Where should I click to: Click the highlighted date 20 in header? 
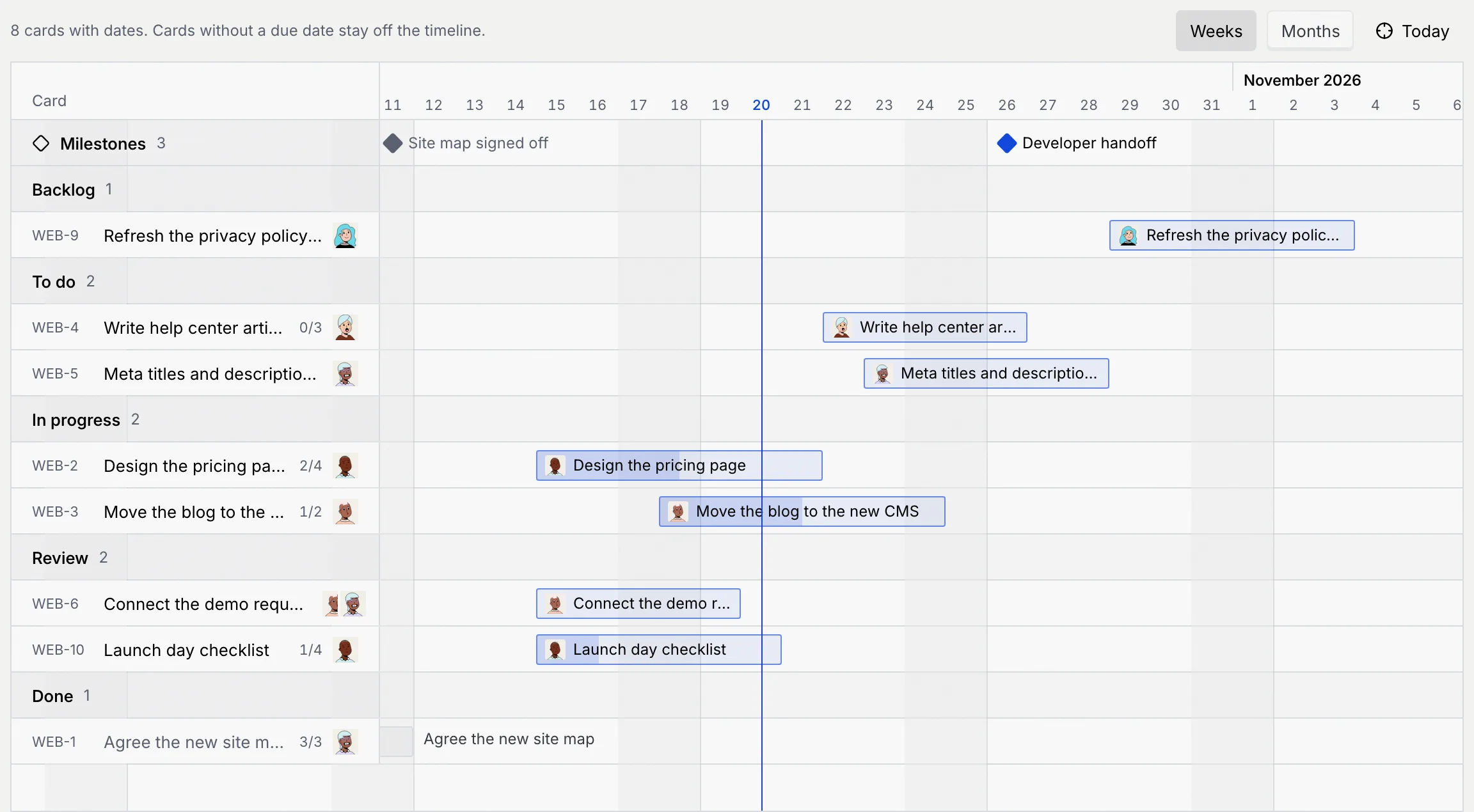pos(761,105)
